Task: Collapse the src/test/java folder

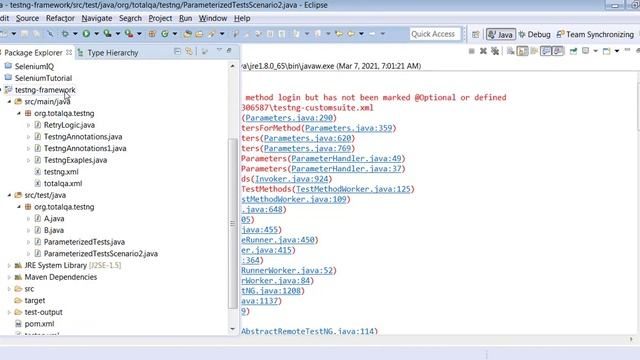Action: (x=9, y=195)
